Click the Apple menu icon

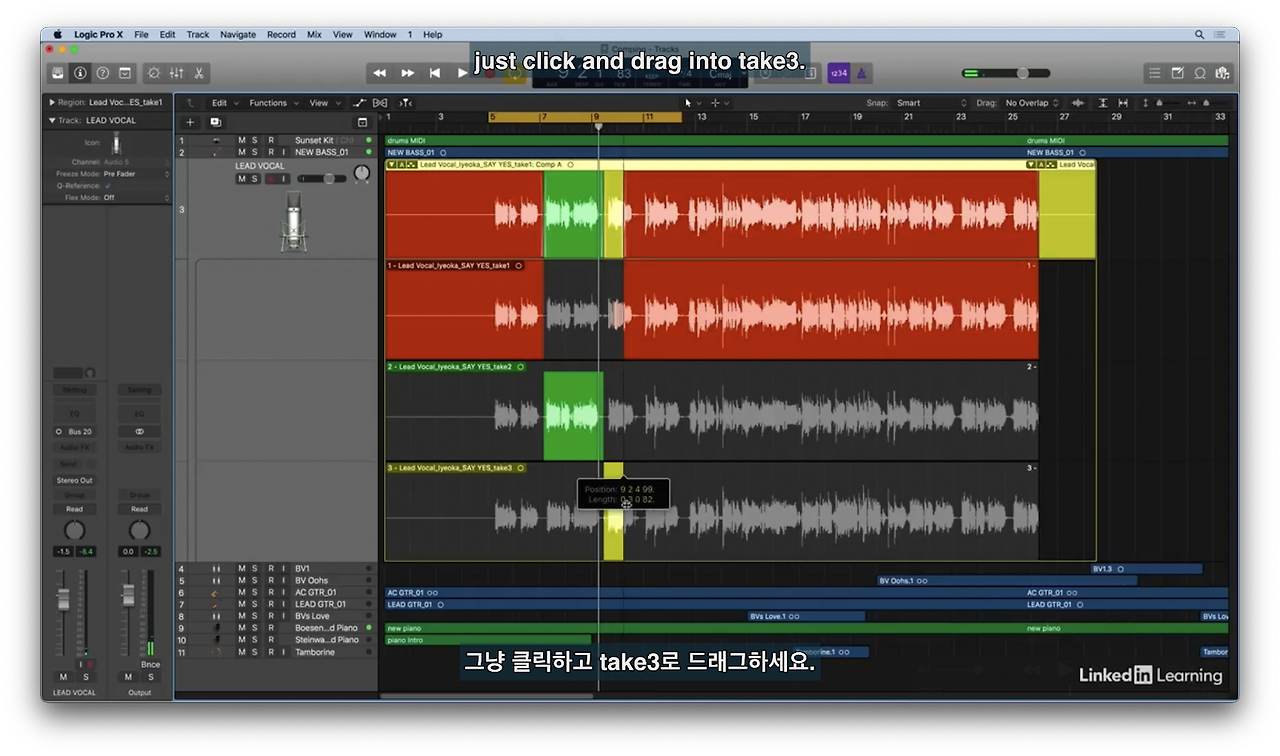57,34
